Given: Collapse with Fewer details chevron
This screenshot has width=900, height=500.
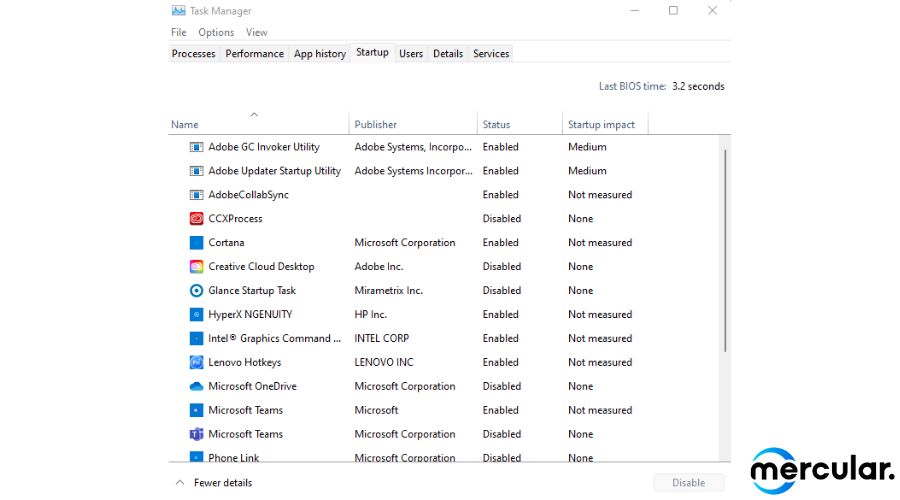Looking at the screenshot, I should [180, 483].
